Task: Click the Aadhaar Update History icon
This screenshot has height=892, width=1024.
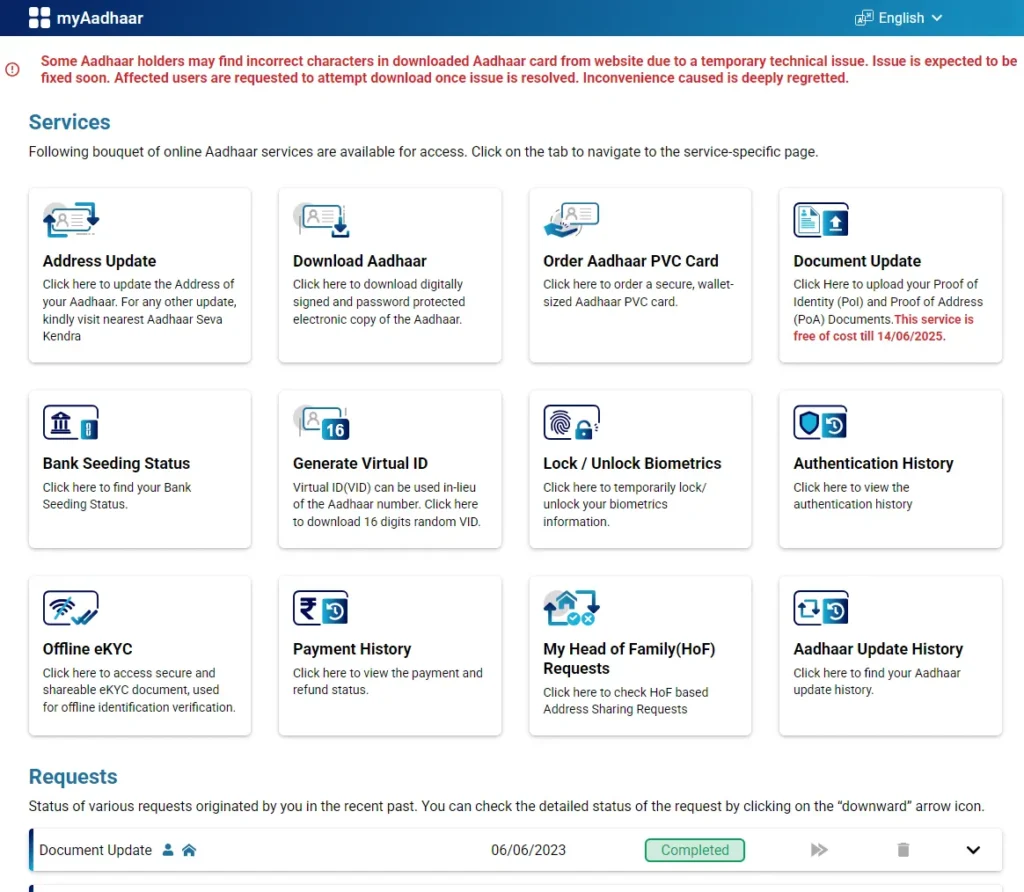Action: coord(821,608)
